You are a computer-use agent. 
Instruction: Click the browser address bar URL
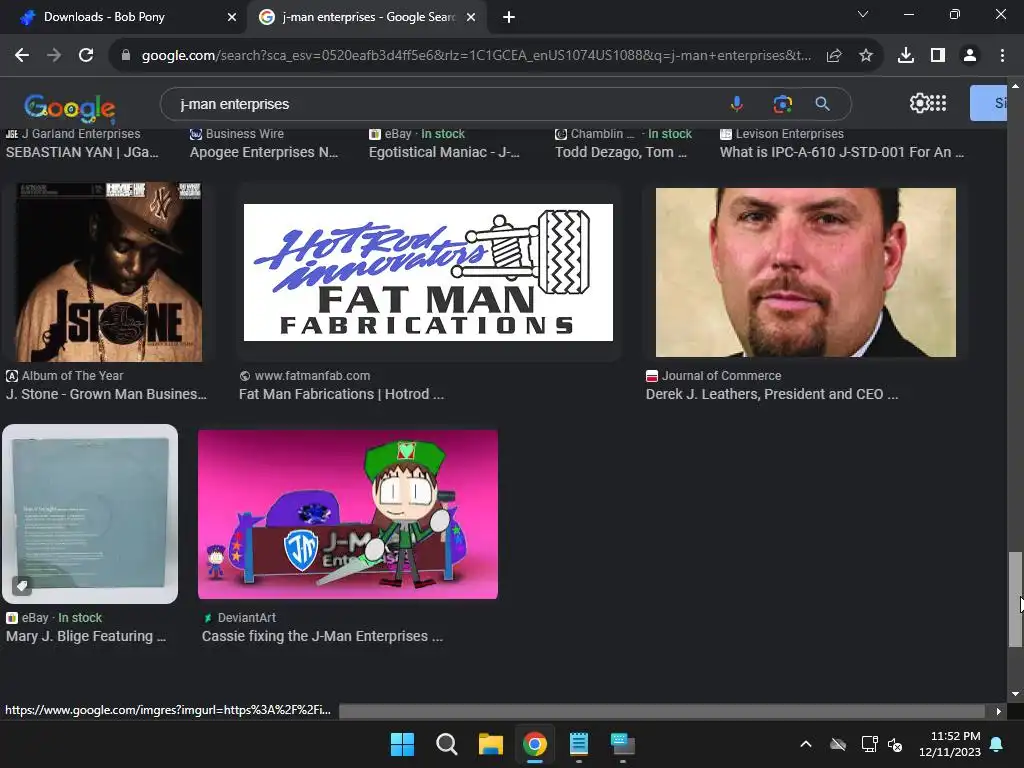[477, 56]
